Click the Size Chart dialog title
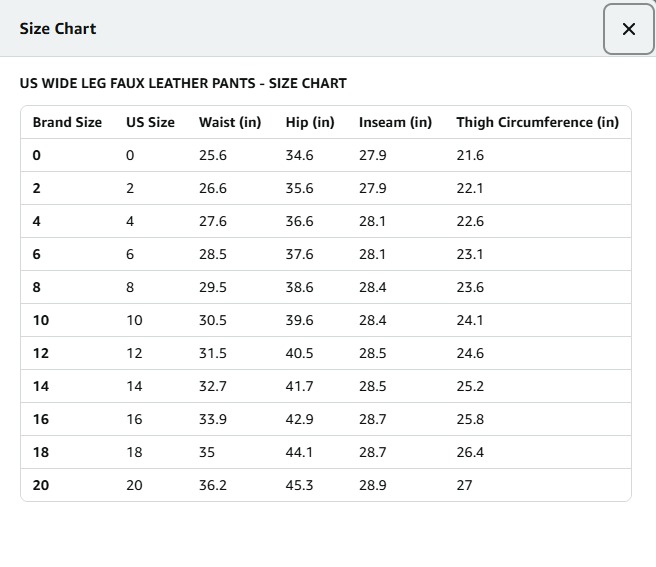656x567 pixels. (x=58, y=28)
